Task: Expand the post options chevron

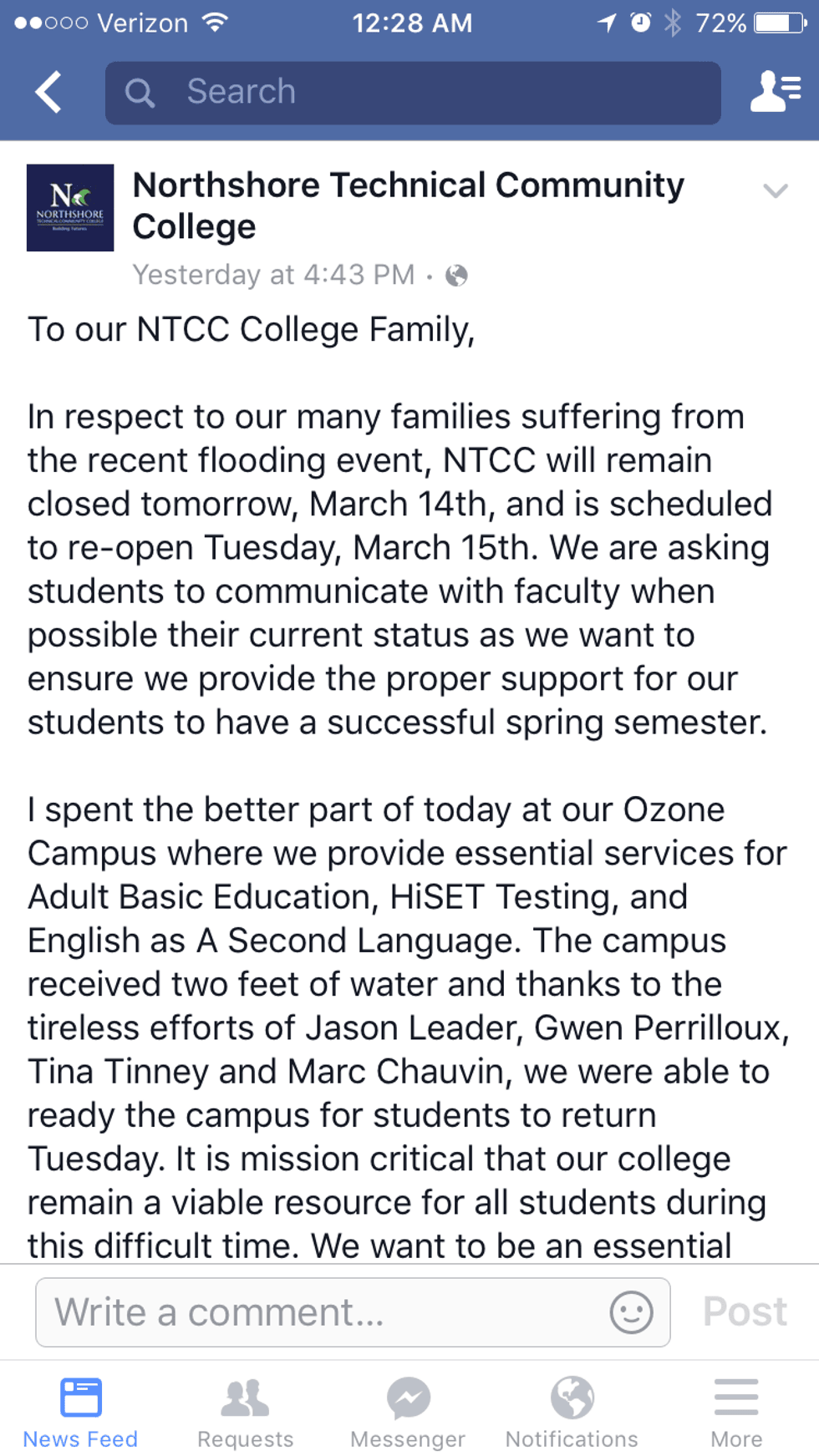Action: [776, 191]
